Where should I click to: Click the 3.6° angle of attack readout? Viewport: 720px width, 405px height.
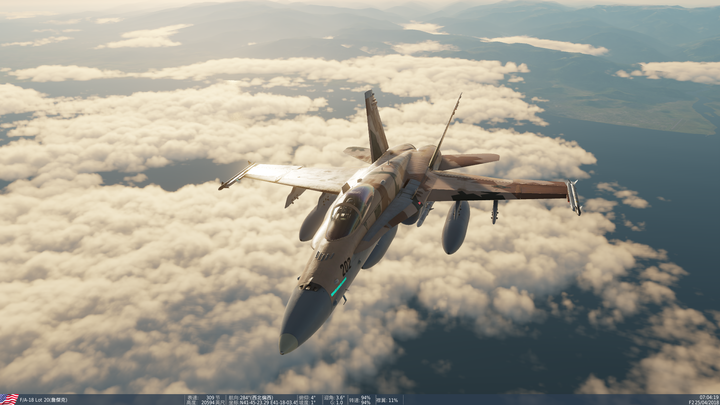(340, 398)
